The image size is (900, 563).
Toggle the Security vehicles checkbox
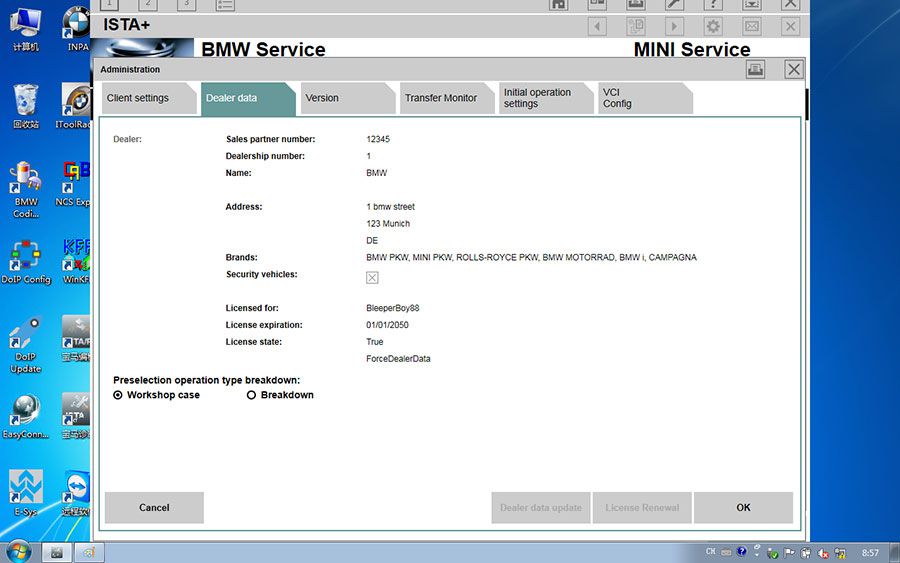372,278
